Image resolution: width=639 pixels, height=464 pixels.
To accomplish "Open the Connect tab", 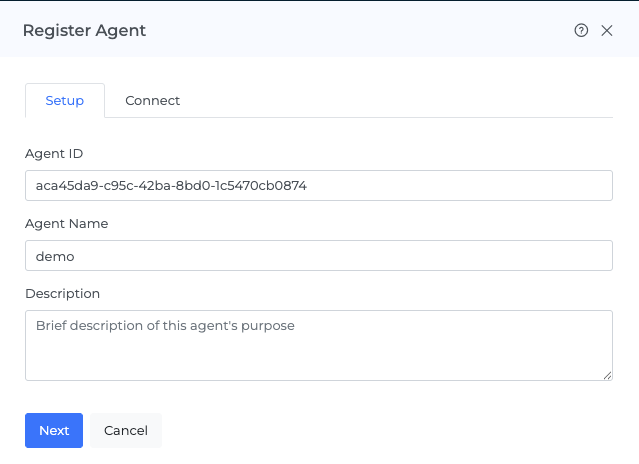I will 153,101.
